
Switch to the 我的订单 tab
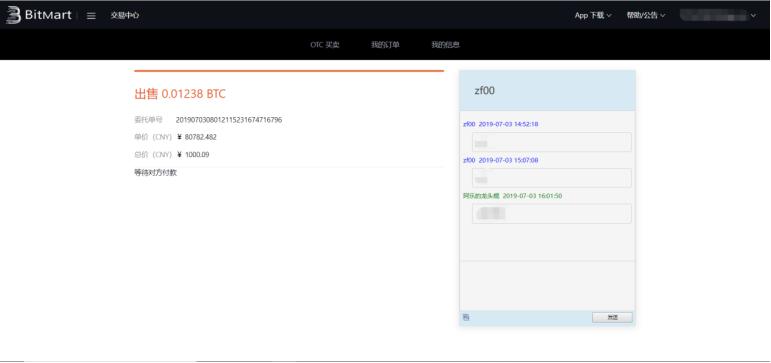pos(385,45)
